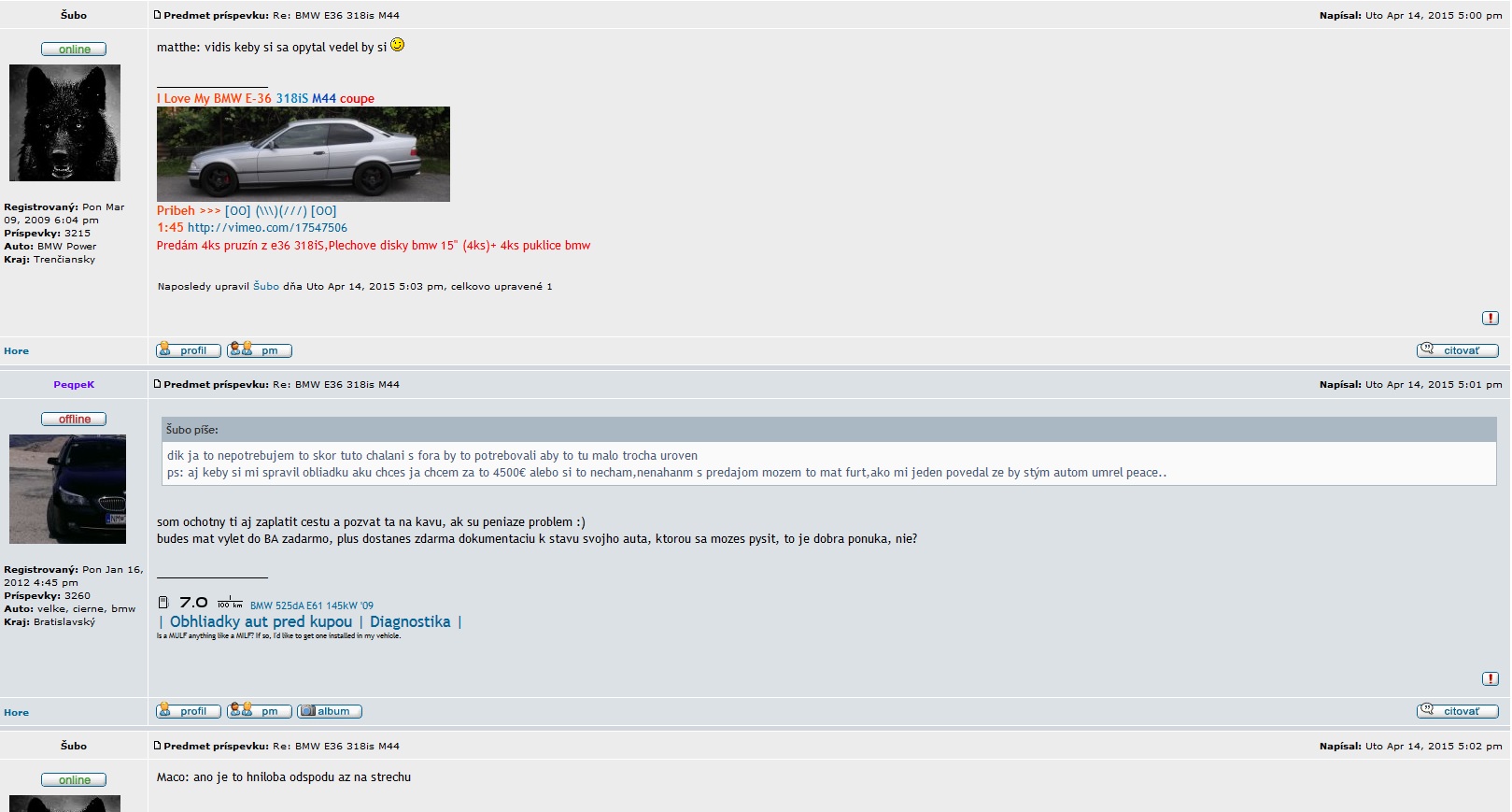Open Diagnostika link in signature
This screenshot has width=1512, height=812.
point(410,621)
